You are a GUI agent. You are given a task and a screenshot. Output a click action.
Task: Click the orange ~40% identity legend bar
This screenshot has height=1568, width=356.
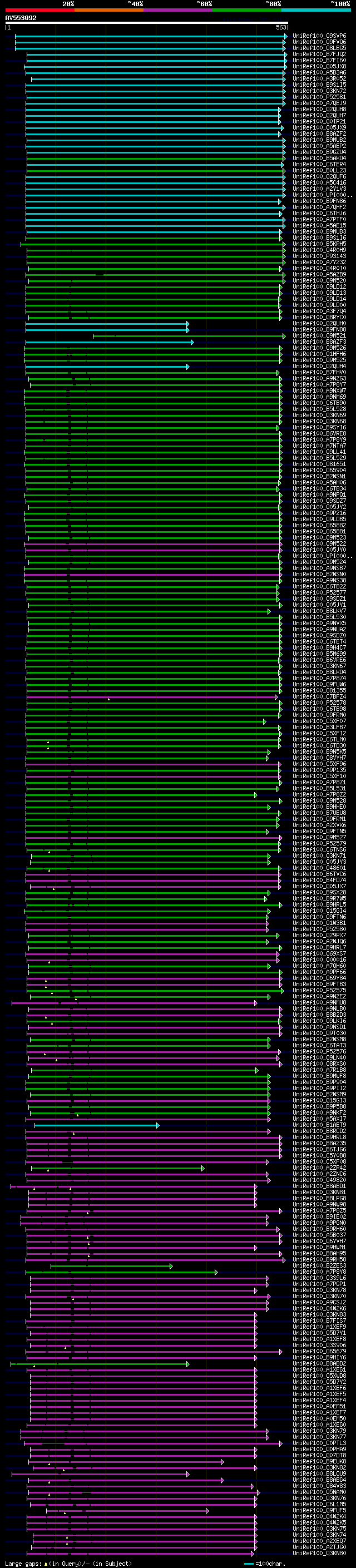point(109,11)
